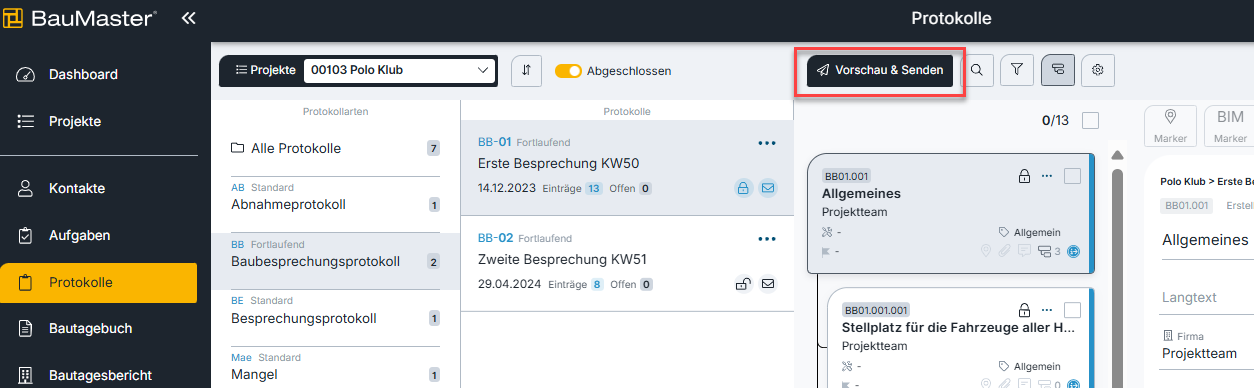Click the scrollbar up arrow of entries list
The width and height of the screenshot is (1254, 388).
(x=1118, y=155)
